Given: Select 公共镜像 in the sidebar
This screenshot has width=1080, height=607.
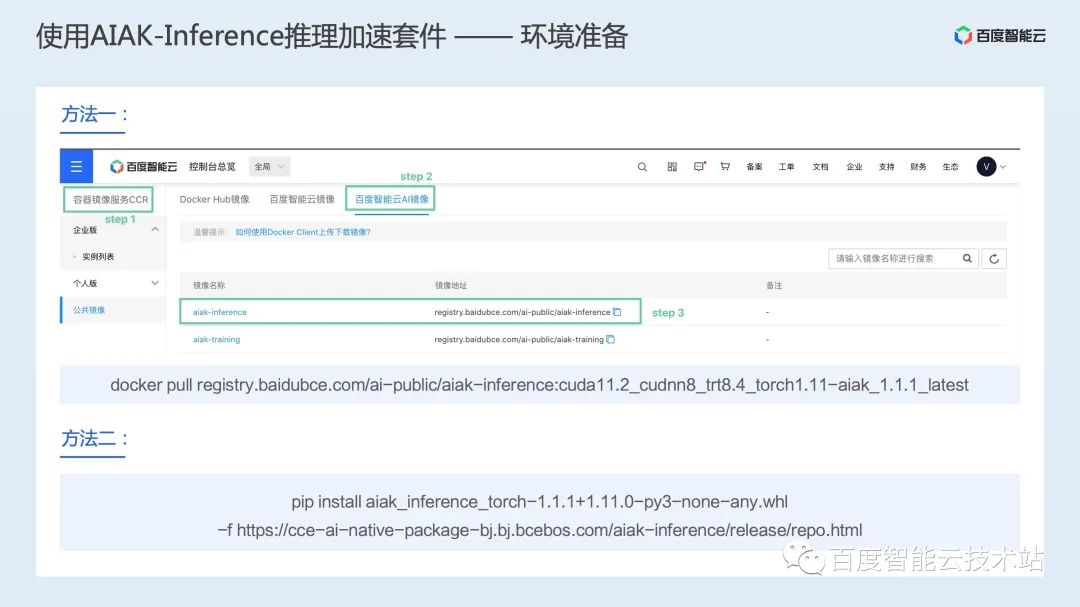Looking at the screenshot, I should click(89, 310).
